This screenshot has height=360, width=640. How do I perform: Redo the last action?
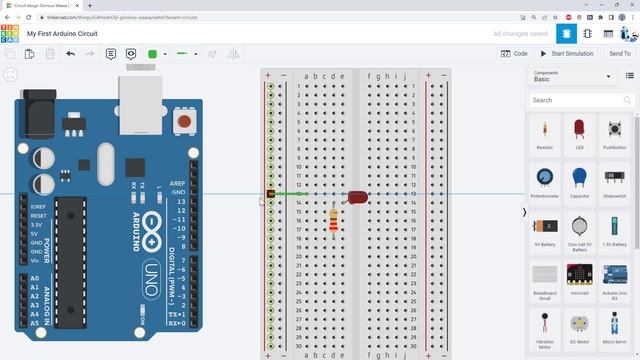[90, 54]
